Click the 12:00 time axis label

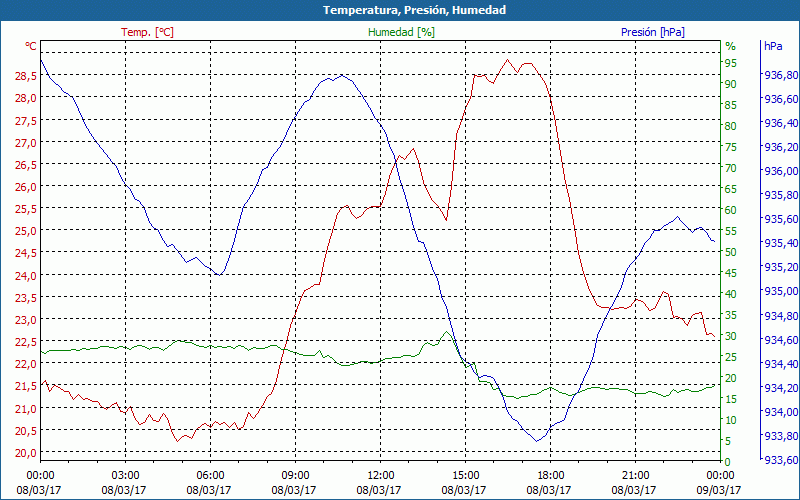(x=380, y=475)
